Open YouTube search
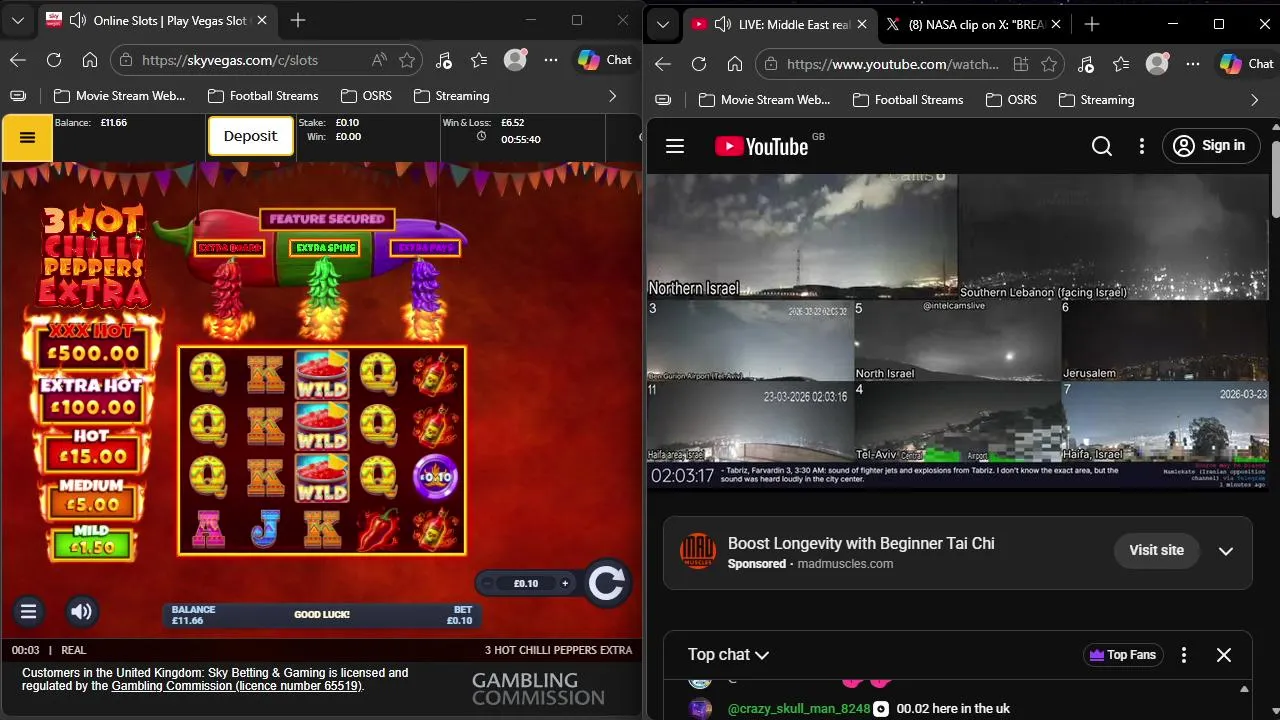The height and width of the screenshot is (720, 1280). tap(1102, 146)
